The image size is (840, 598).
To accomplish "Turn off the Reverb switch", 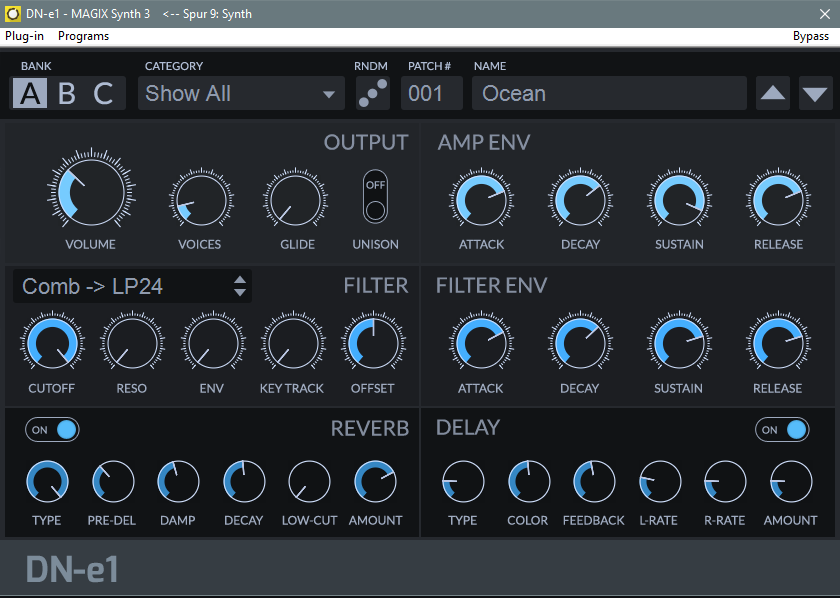I will pos(52,430).
